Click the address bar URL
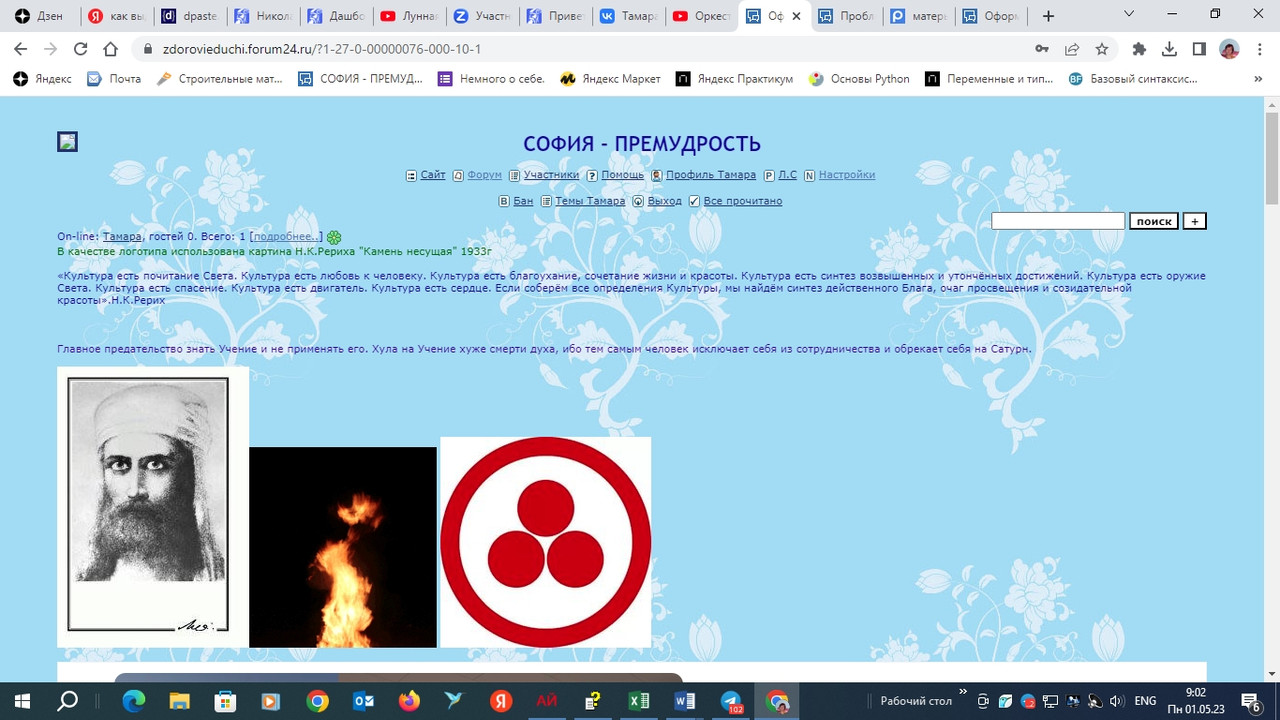This screenshot has height=720, width=1280. point(322,49)
